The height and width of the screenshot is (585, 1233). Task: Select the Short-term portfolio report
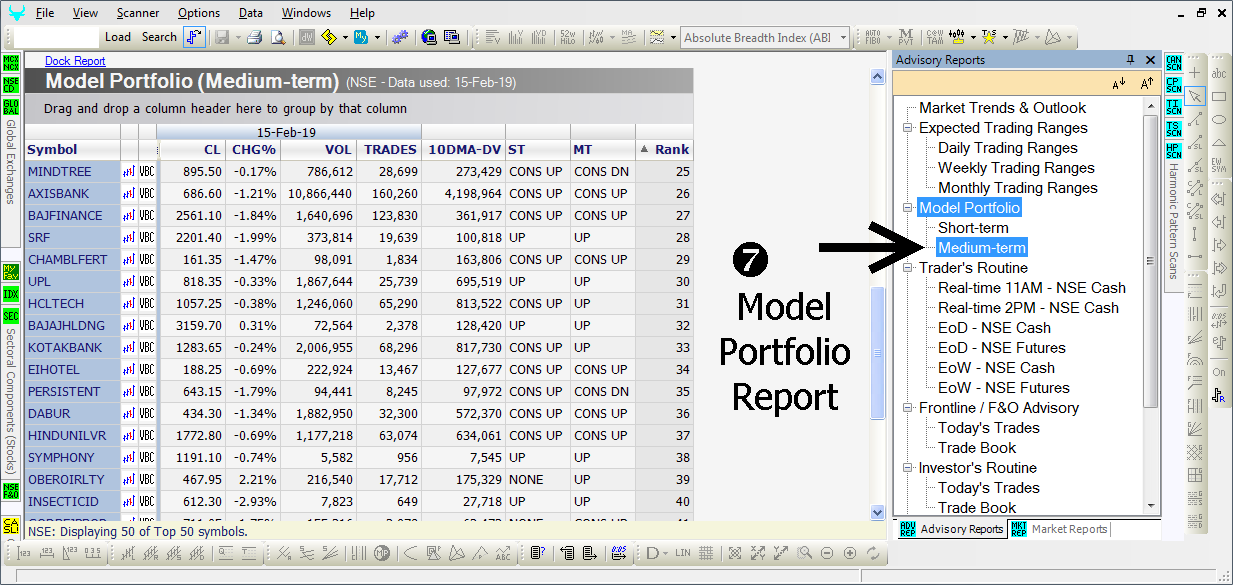coord(973,228)
